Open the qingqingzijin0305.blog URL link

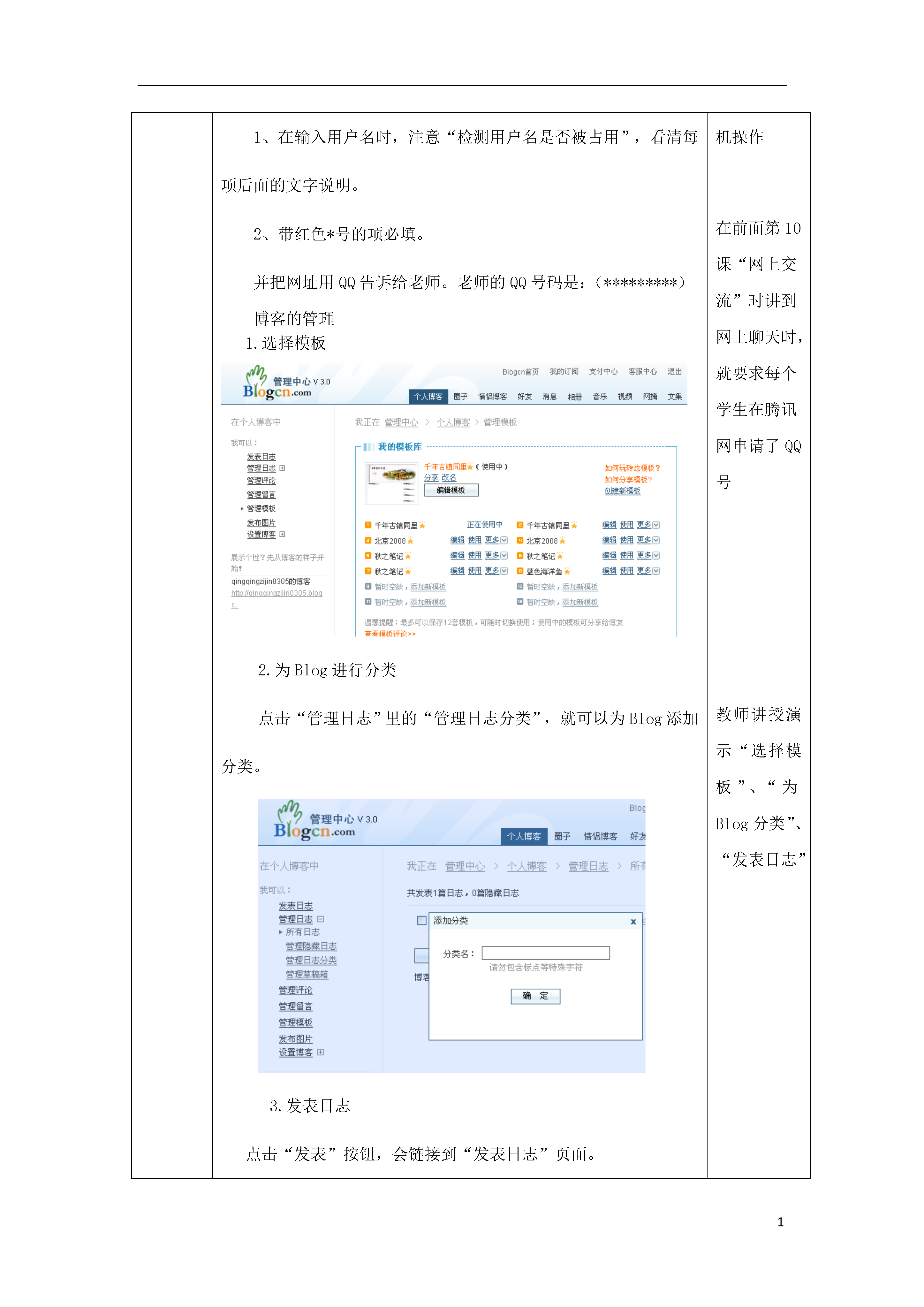[x=276, y=598]
